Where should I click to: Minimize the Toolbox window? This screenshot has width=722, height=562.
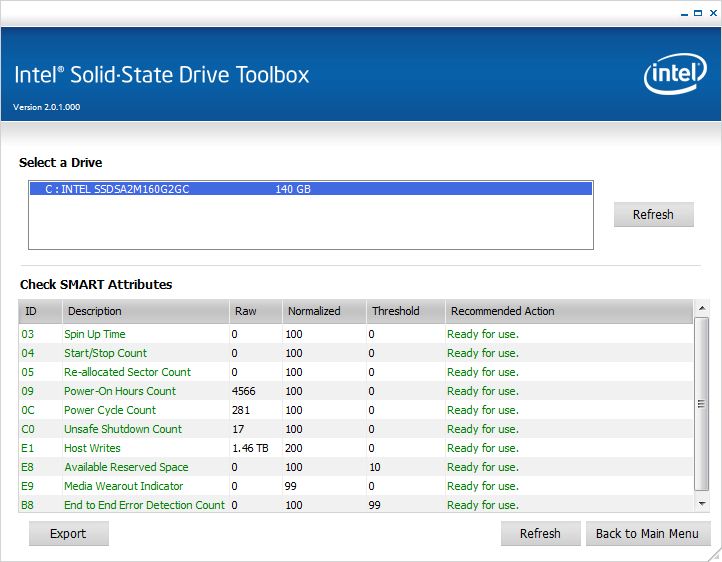click(684, 14)
